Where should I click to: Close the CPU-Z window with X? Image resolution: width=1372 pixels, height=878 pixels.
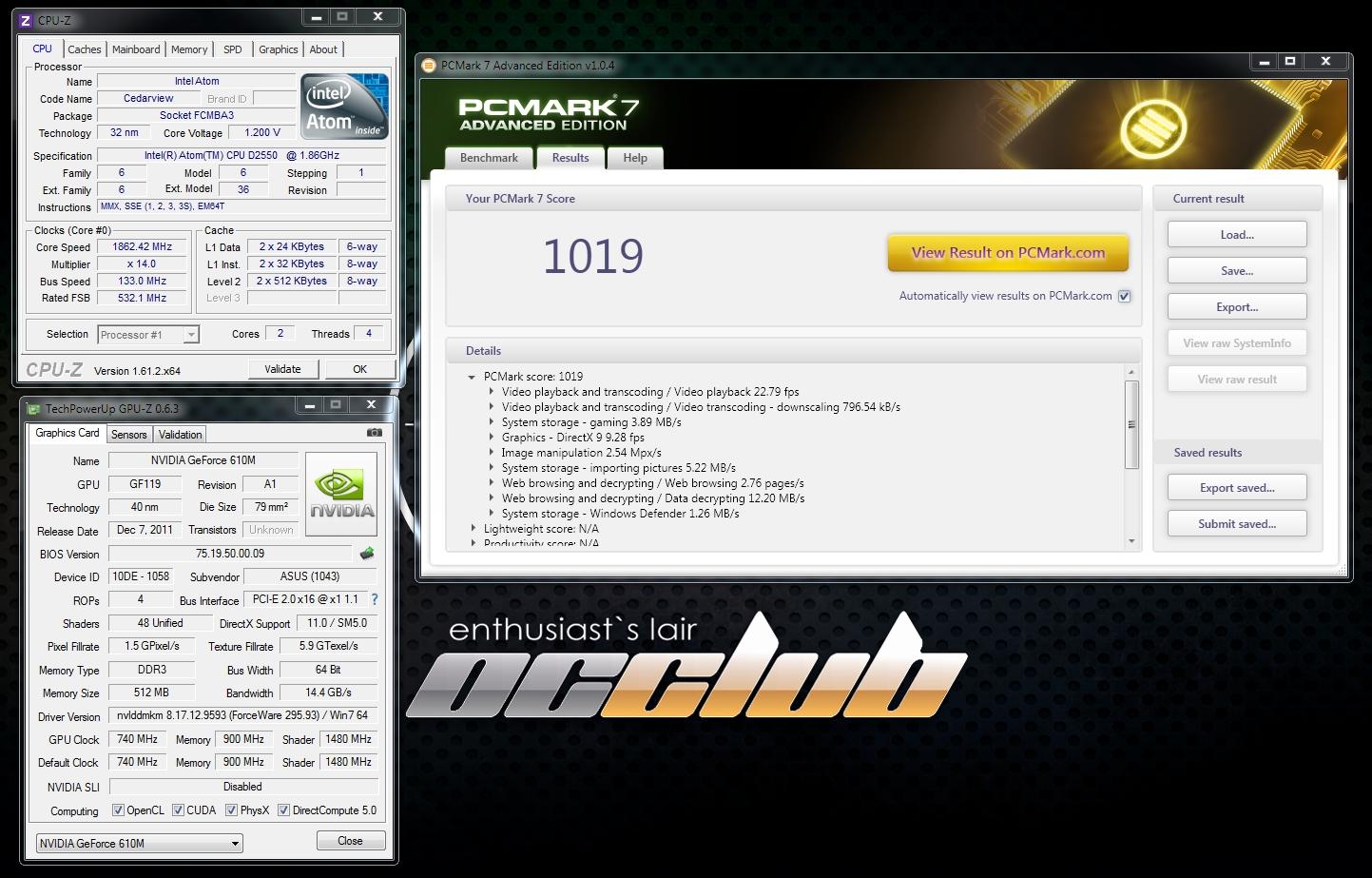coord(377,16)
